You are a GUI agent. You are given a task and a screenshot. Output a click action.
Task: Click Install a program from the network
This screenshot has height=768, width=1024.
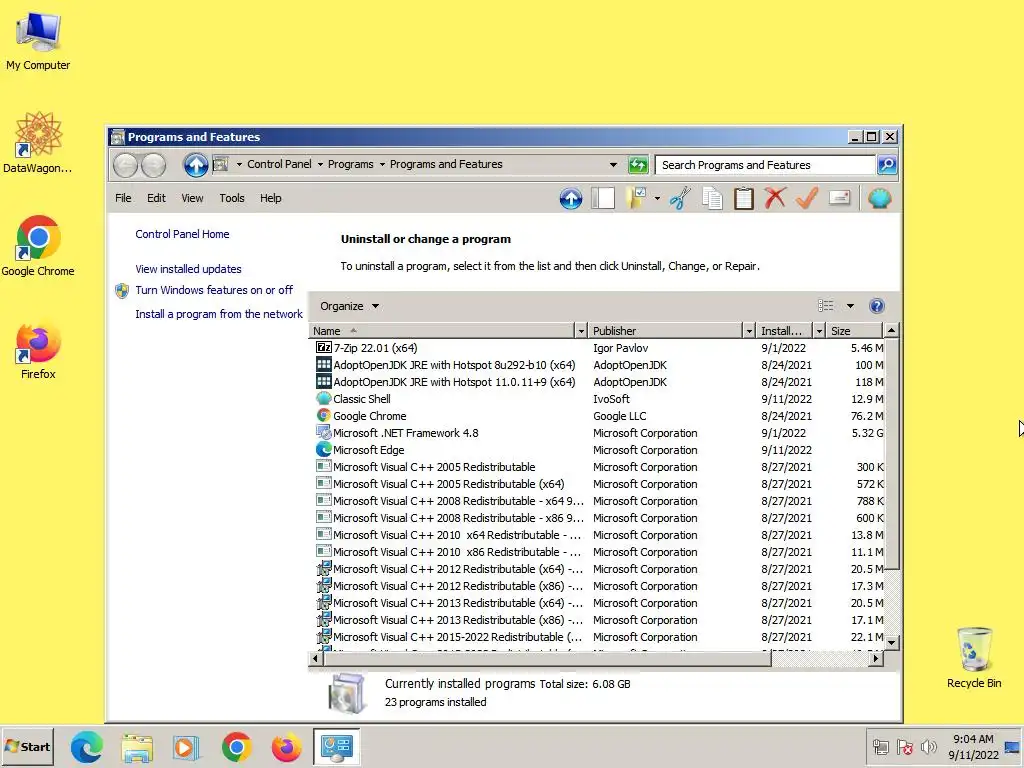219,314
